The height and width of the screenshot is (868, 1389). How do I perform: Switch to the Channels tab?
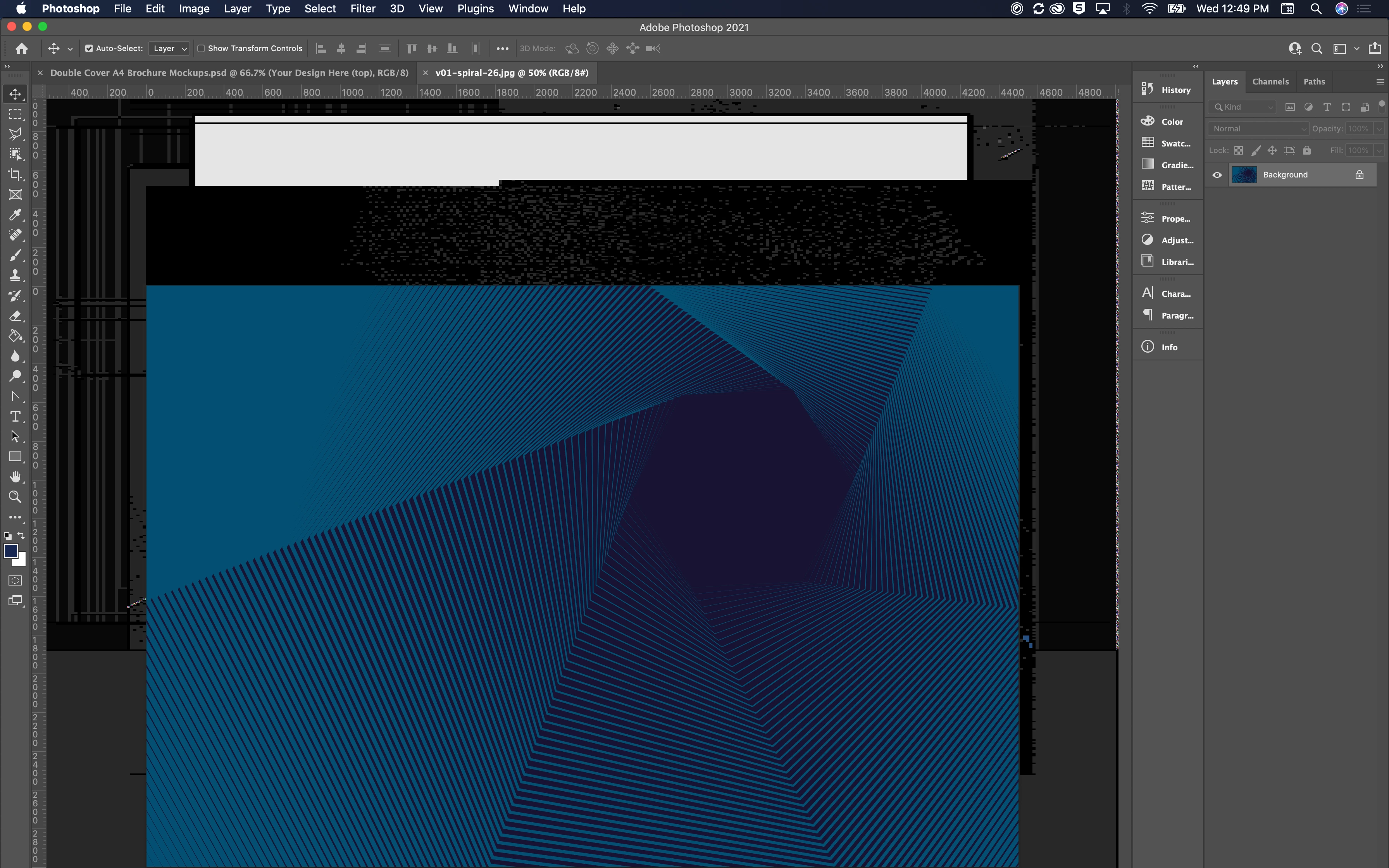click(x=1270, y=81)
